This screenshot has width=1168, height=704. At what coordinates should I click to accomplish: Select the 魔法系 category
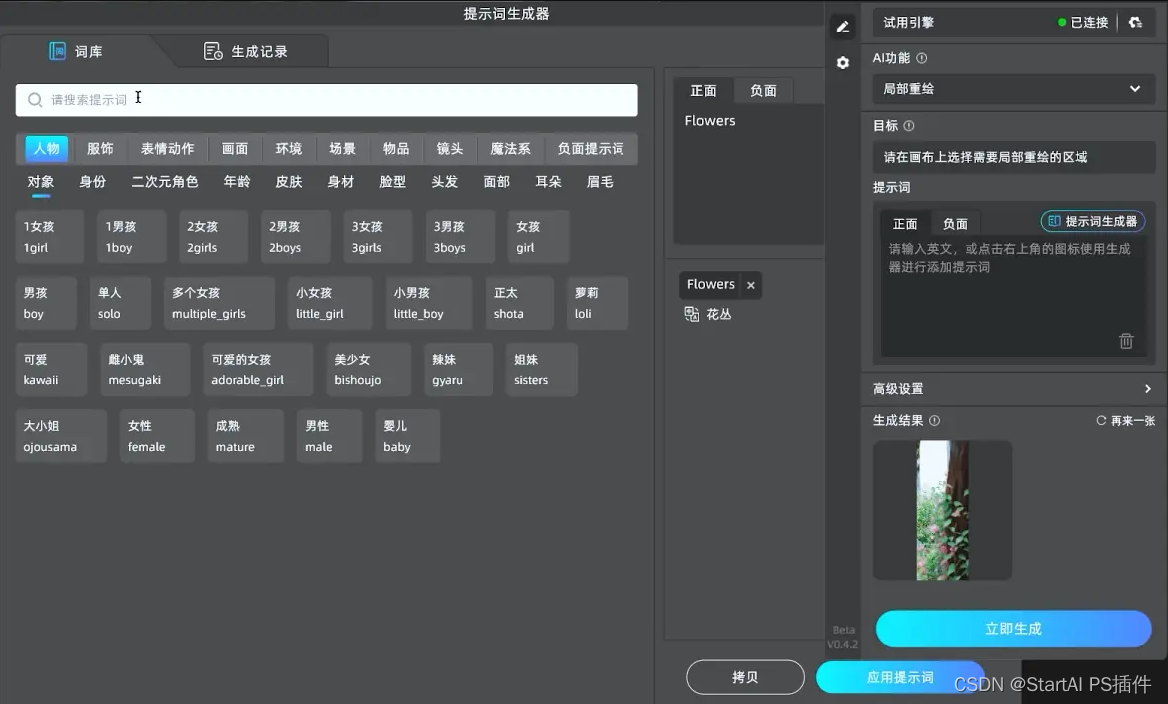pyautogui.click(x=510, y=149)
